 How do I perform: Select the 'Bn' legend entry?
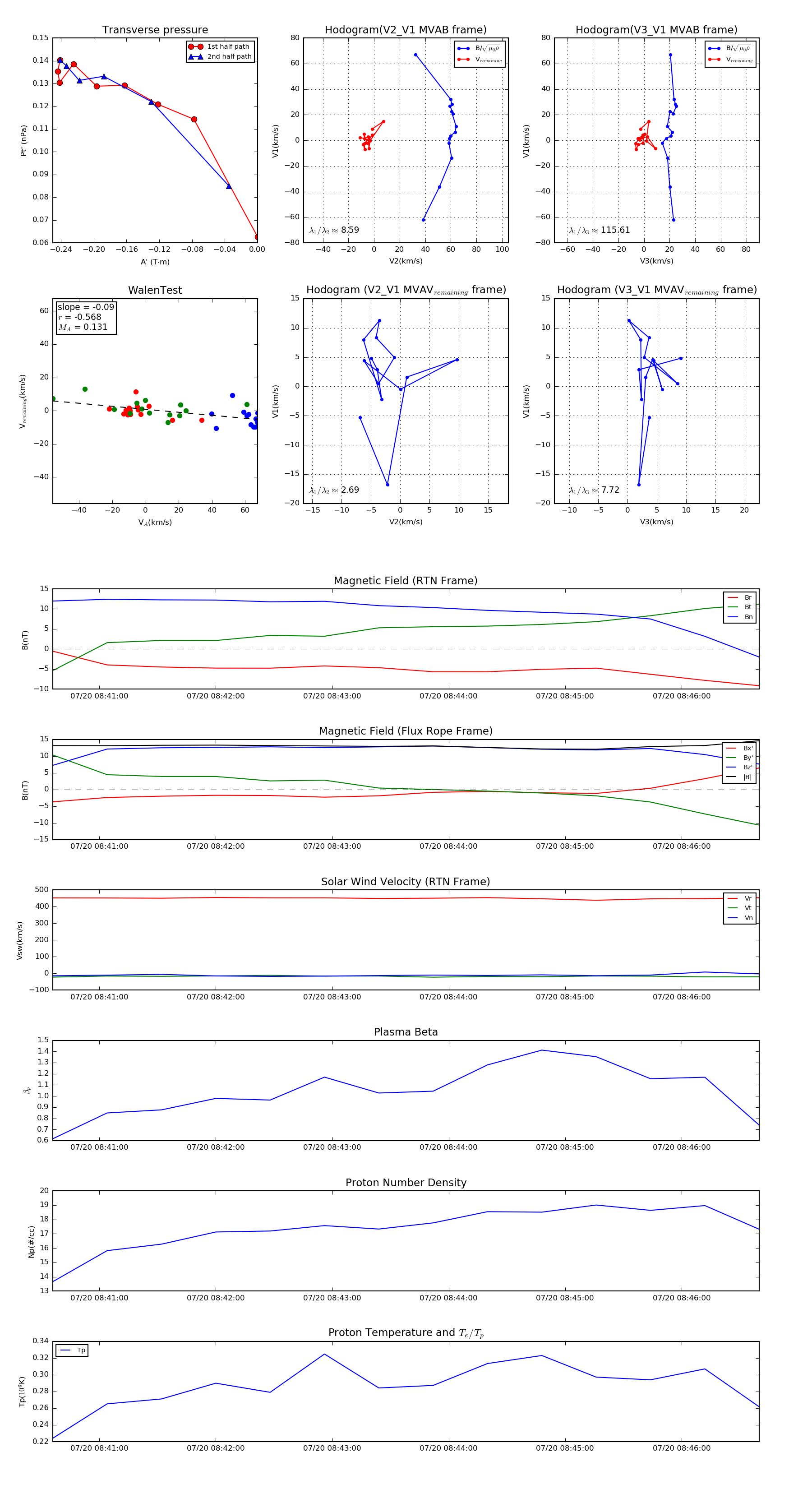tap(740, 617)
